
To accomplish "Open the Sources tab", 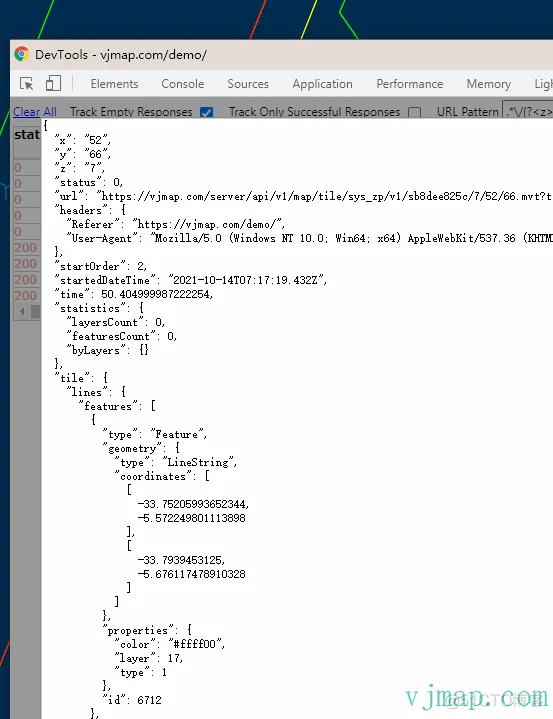I will point(248,84).
